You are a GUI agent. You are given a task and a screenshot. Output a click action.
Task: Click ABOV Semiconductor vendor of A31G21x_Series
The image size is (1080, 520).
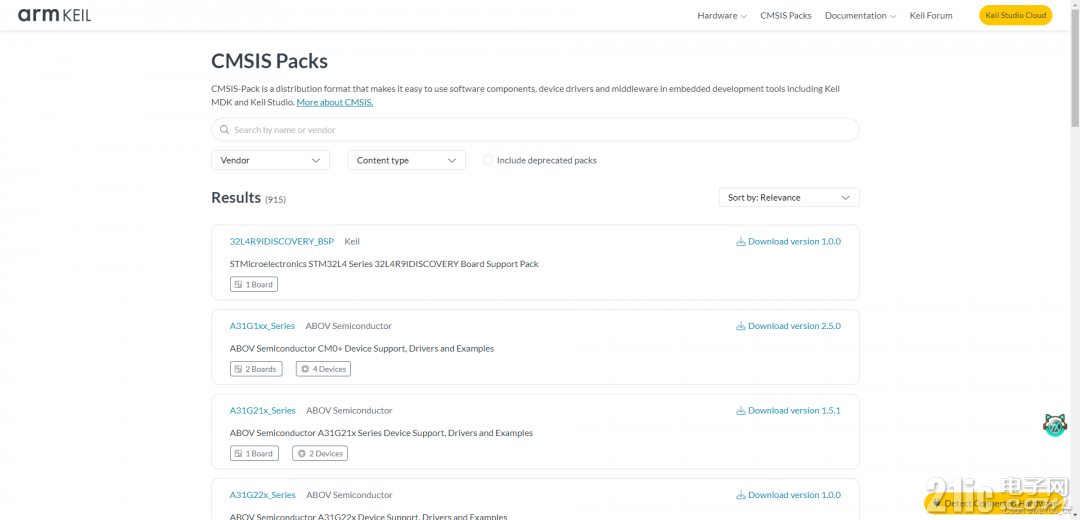(349, 410)
